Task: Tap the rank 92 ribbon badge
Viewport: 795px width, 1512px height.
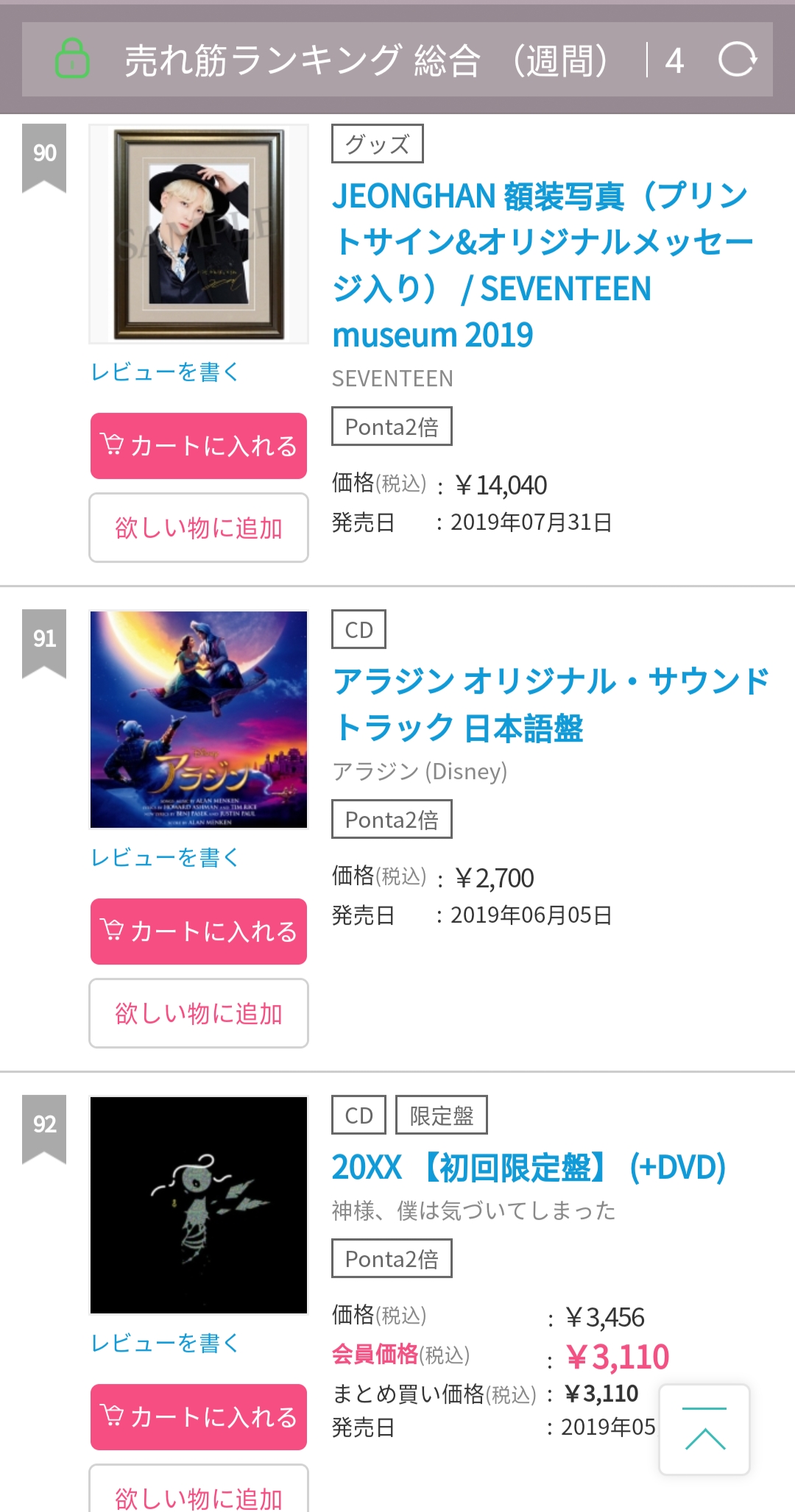Action: [44, 1126]
